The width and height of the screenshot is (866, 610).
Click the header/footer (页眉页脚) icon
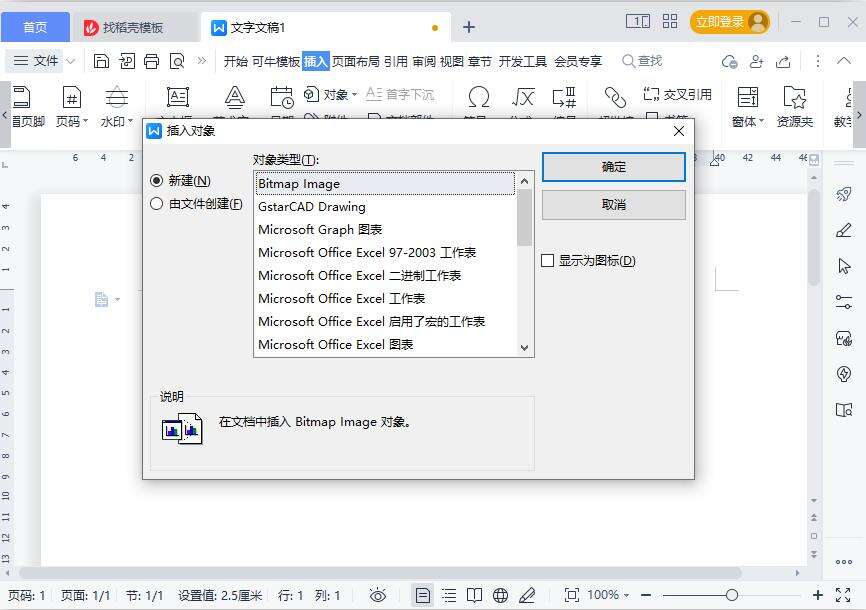22,97
